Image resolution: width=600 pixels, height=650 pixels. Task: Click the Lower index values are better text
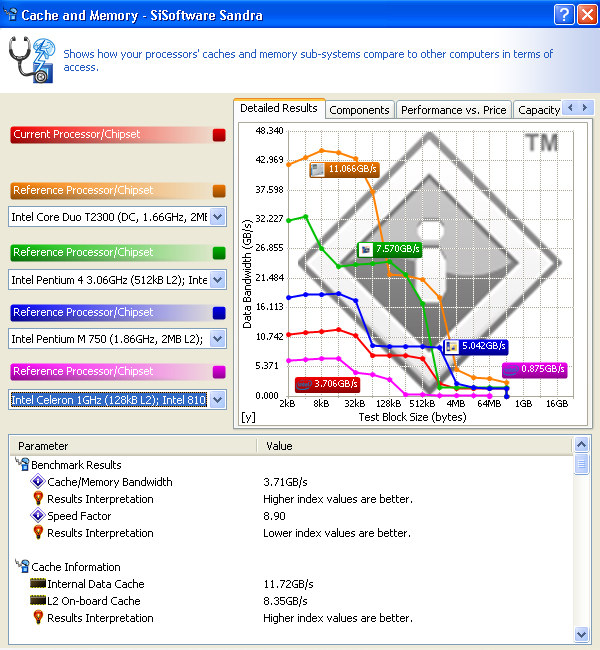tap(337, 533)
